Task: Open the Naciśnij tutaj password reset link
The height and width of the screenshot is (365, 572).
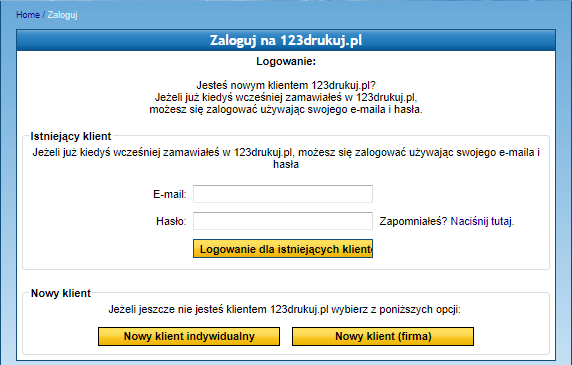Action: pyautogui.click(x=481, y=221)
